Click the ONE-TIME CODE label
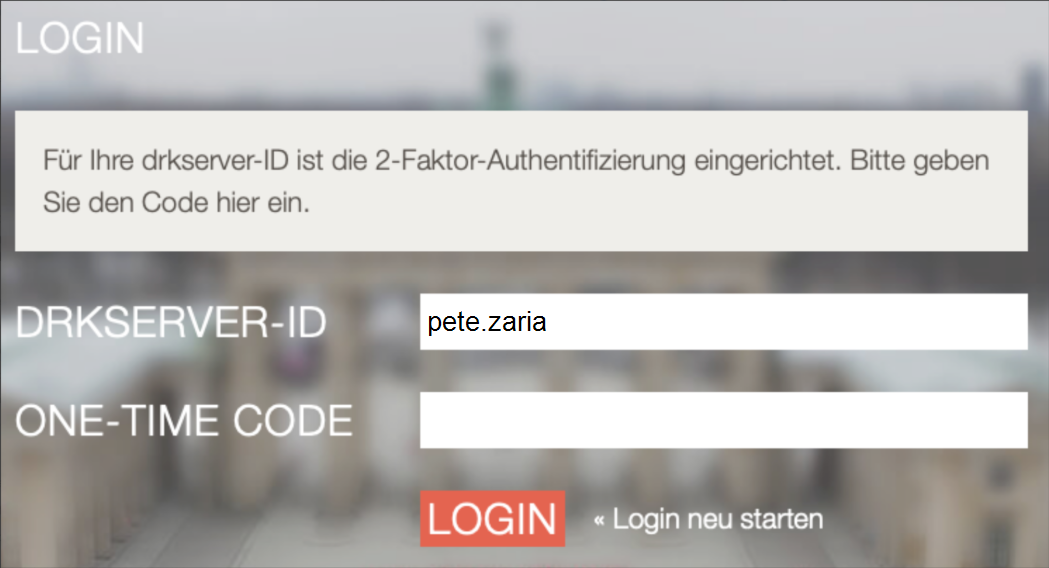The width and height of the screenshot is (1049, 568). pyautogui.click(x=184, y=421)
